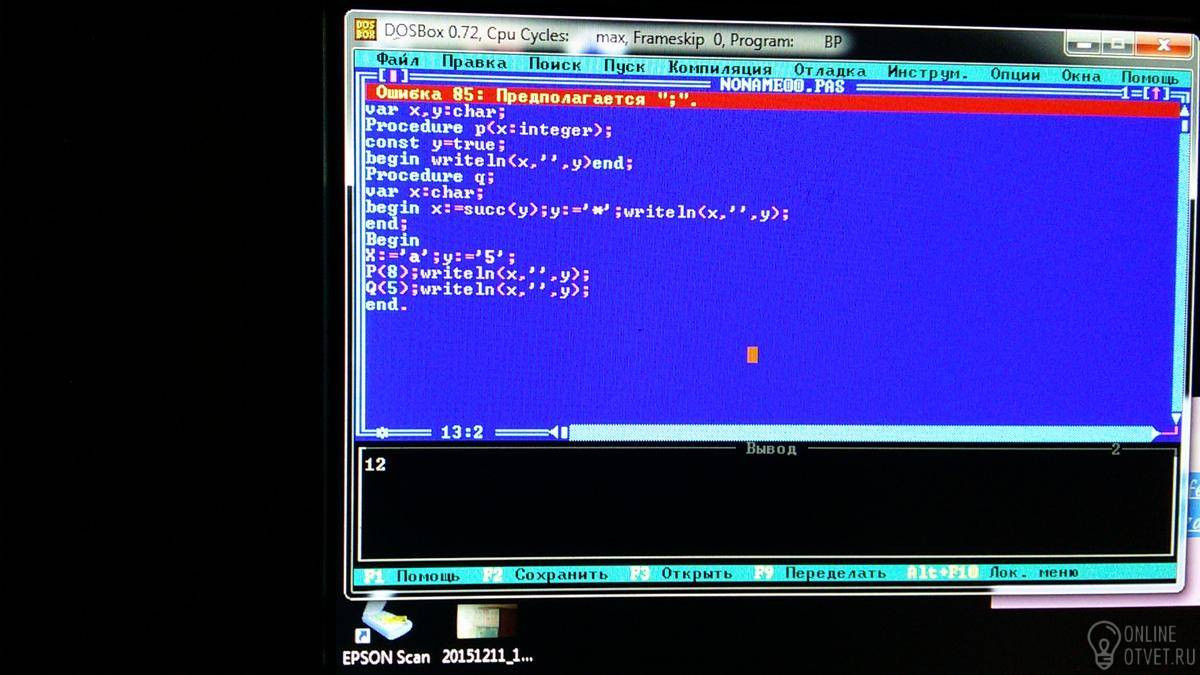This screenshot has height=675, width=1200.
Task: Click F3 Открыть in status bar
Action: [681, 574]
